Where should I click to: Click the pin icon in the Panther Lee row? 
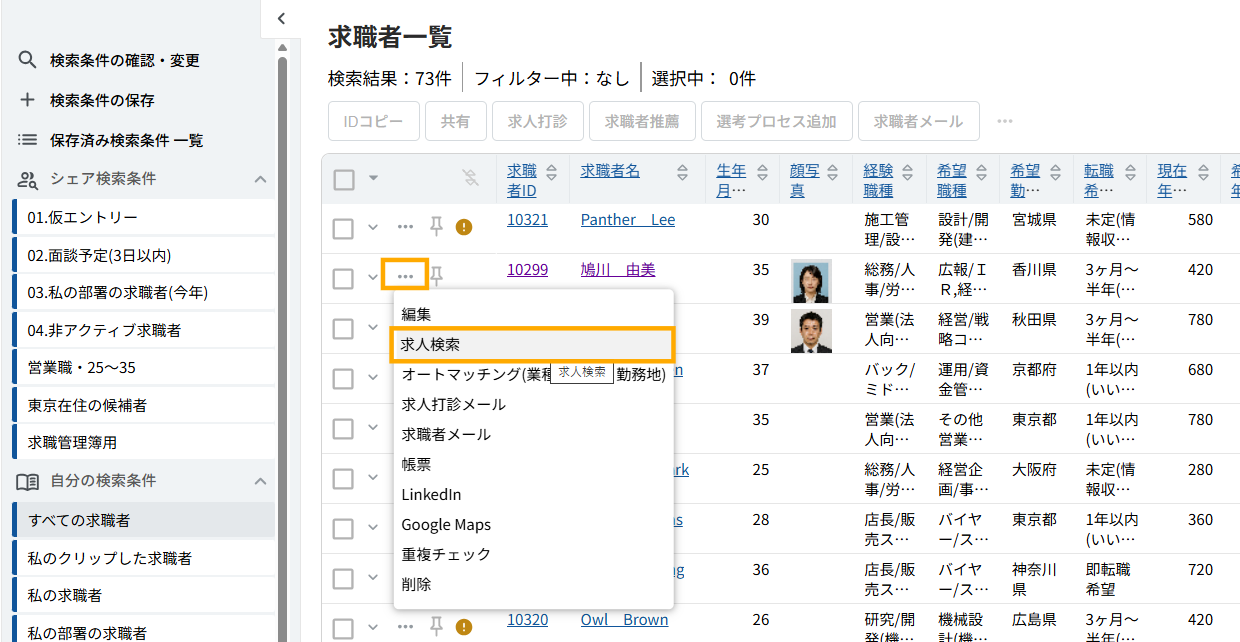[436, 227]
